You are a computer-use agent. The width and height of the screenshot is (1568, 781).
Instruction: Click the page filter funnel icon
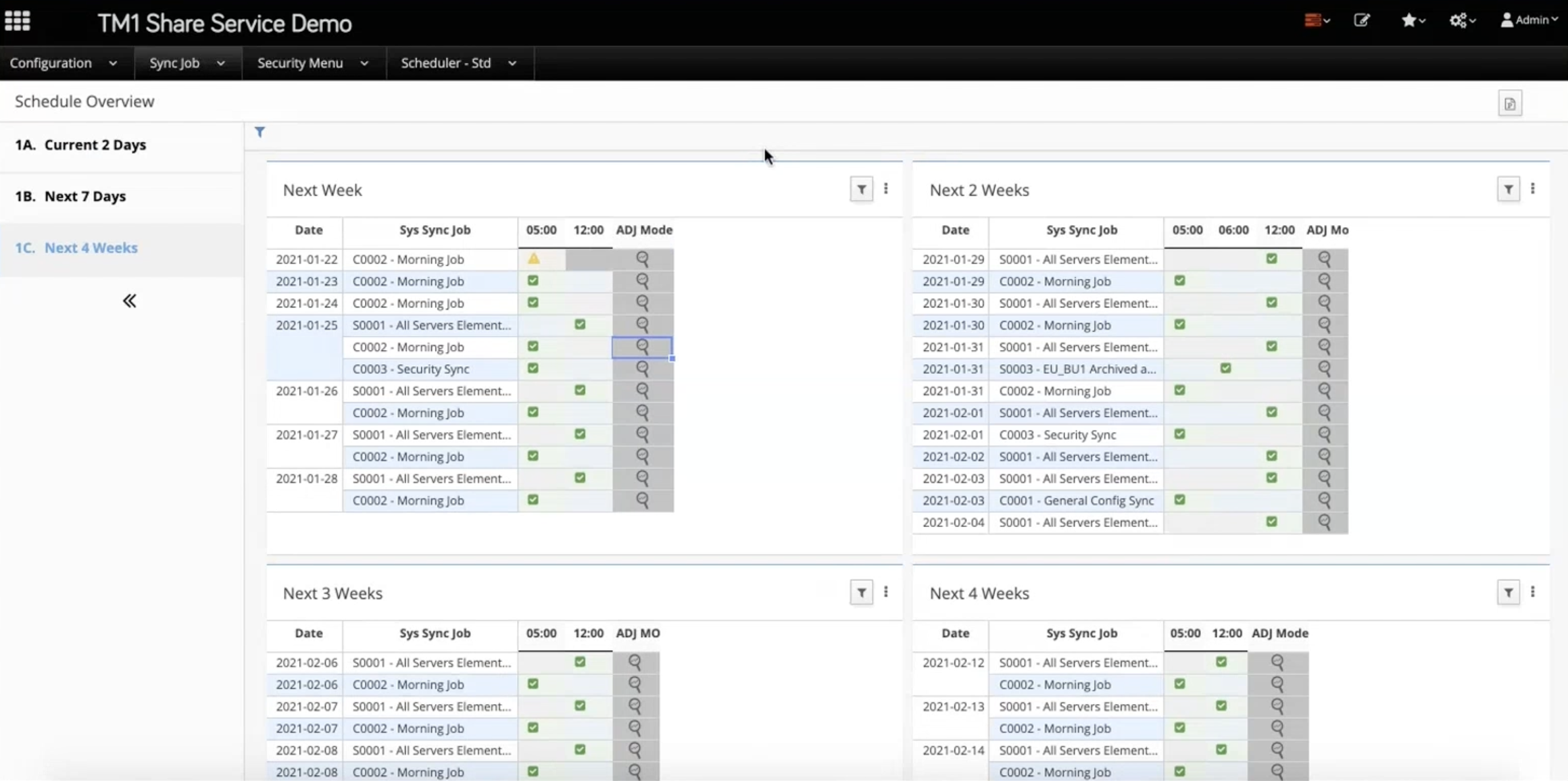tap(260, 132)
